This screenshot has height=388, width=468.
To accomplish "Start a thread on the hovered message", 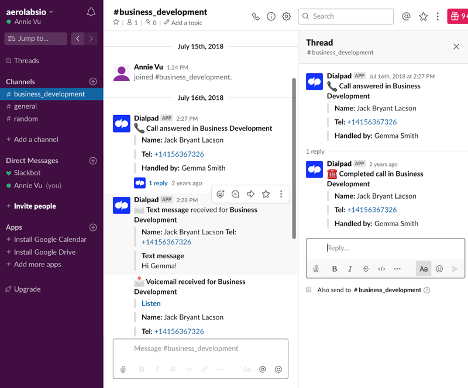I will [235, 194].
